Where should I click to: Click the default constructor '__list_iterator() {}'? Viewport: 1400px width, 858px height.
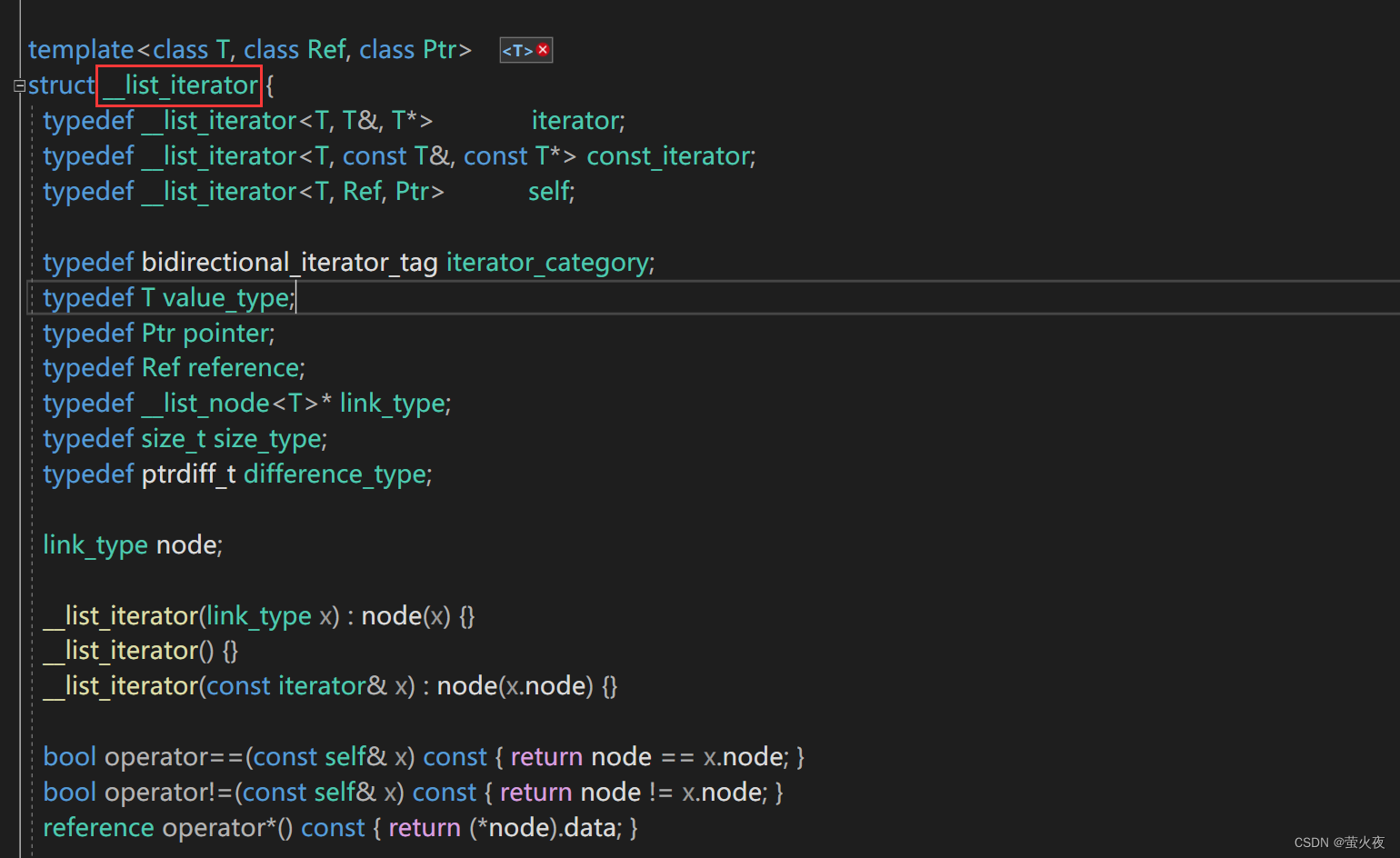(141, 651)
